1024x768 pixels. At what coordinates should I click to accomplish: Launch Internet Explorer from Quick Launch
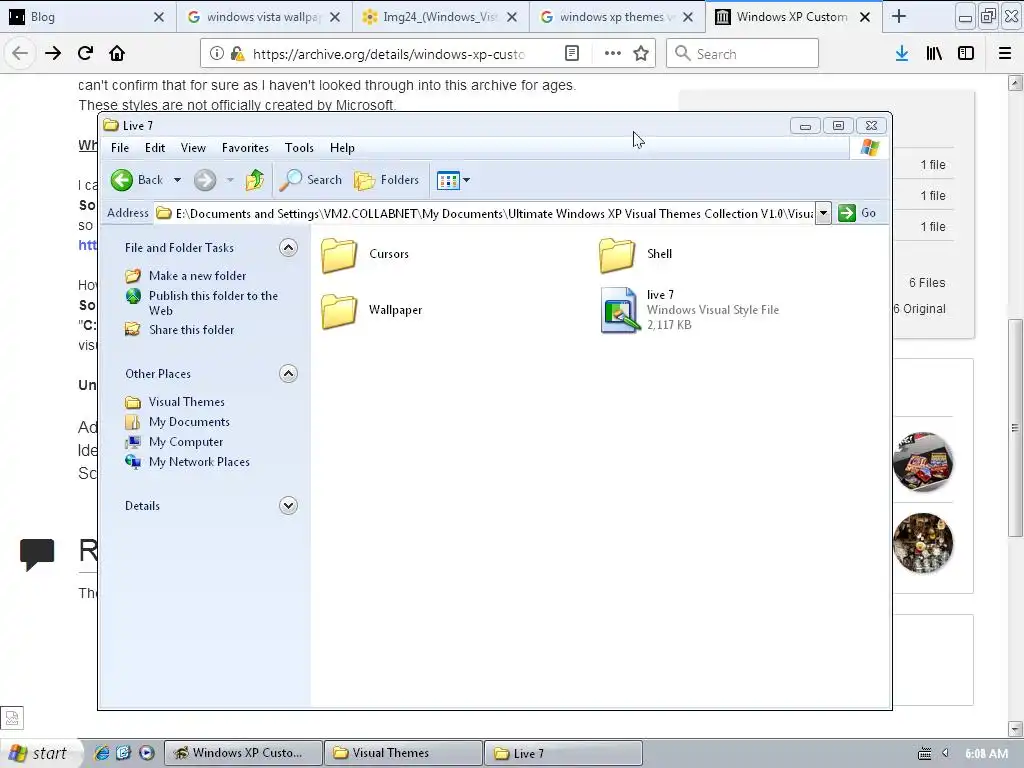[x=102, y=753]
